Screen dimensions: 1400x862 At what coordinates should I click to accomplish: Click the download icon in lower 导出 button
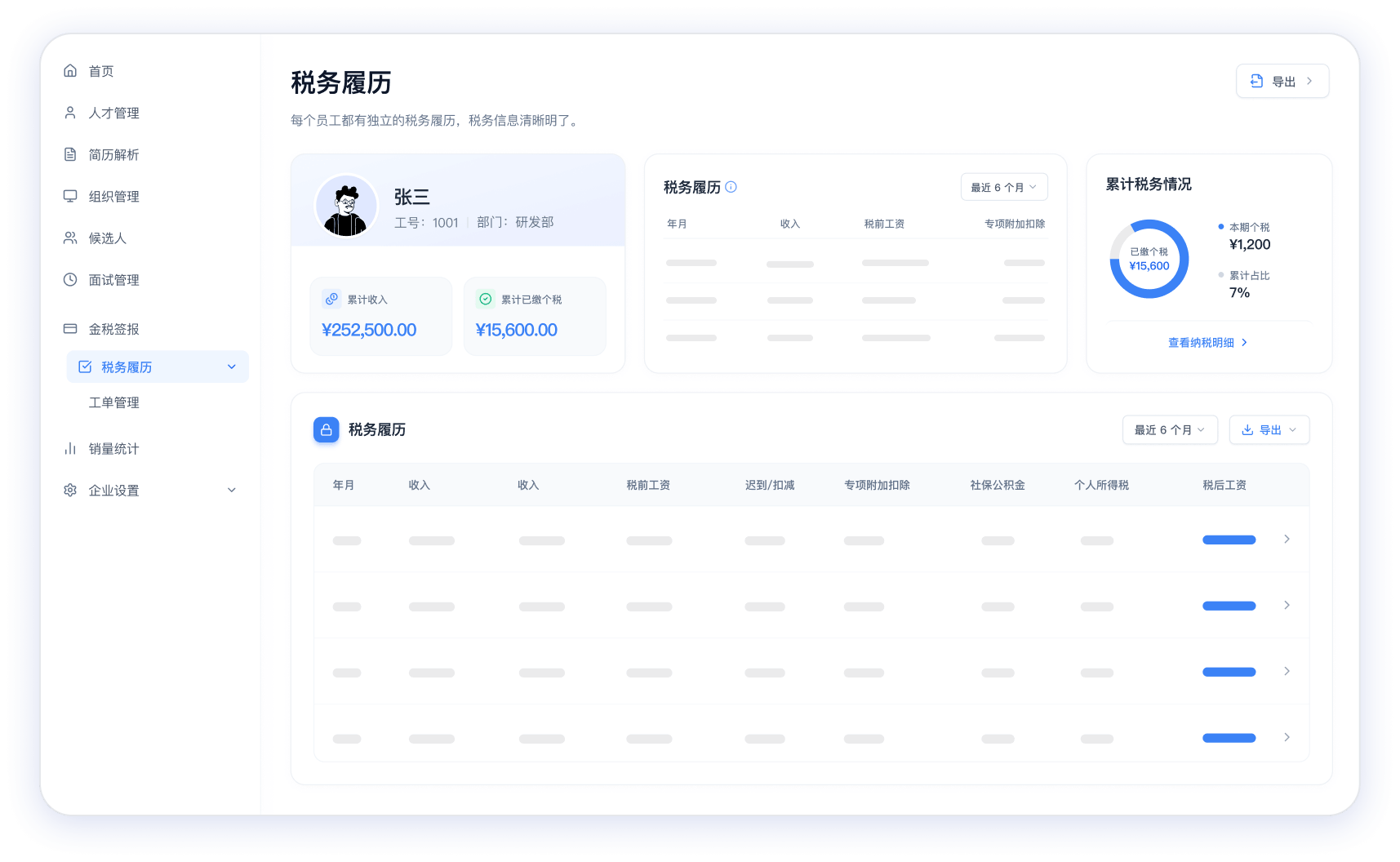[1247, 429]
